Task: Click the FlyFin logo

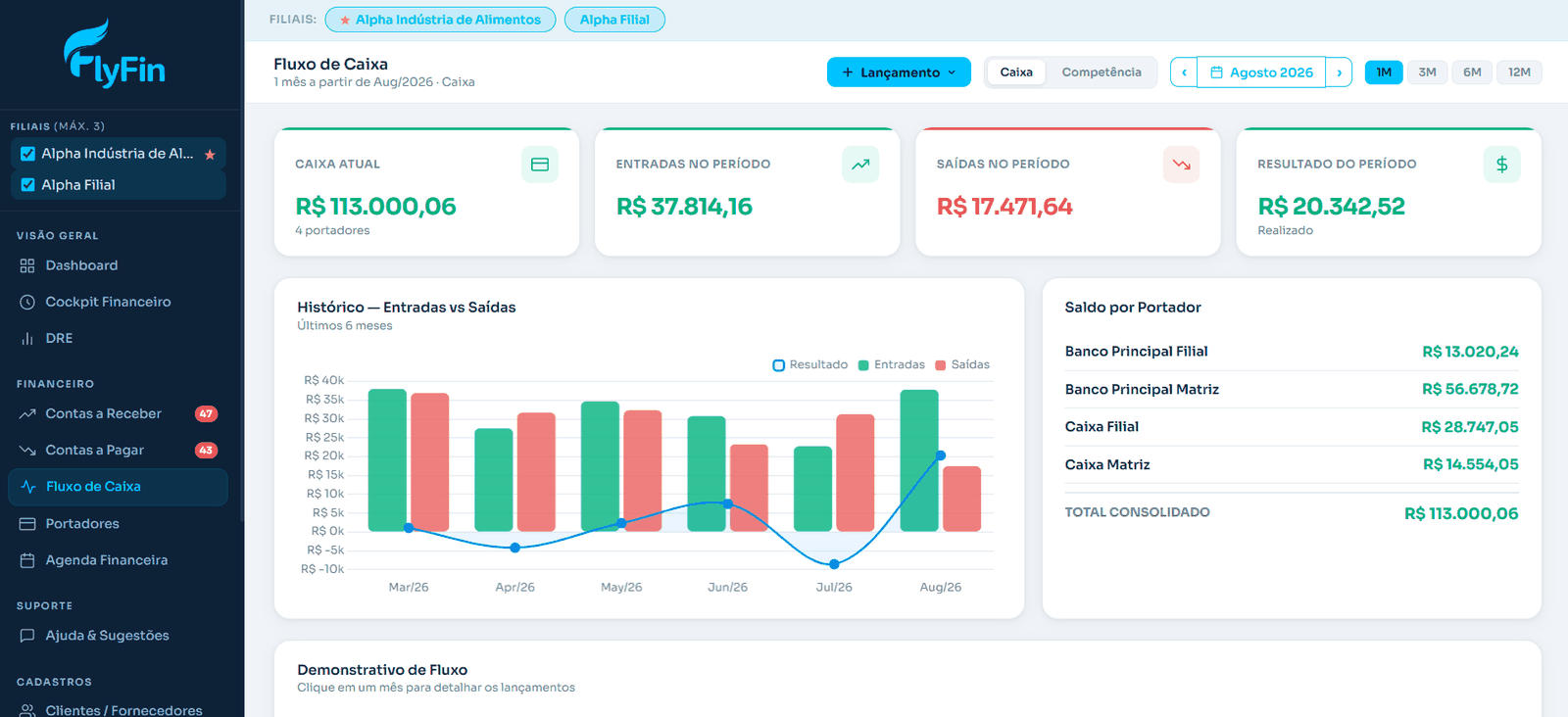Action: pyautogui.click(x=115, y=53)
